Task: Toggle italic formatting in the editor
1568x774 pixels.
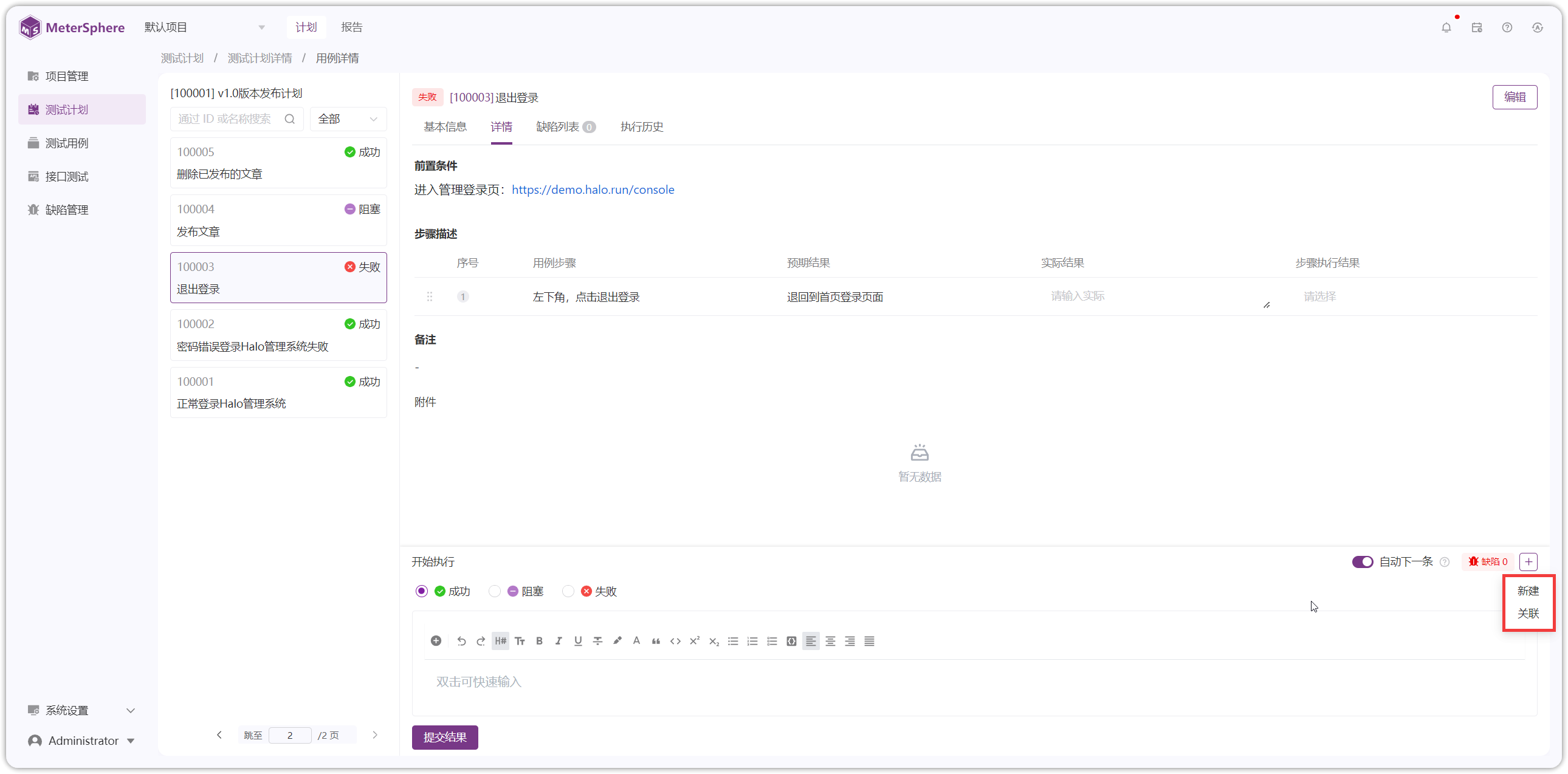Action: [559, 641]
